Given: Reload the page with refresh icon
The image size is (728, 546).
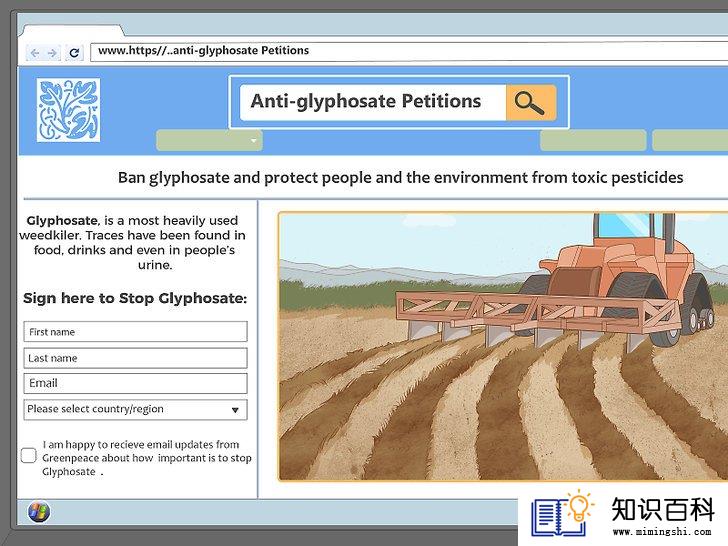Looking at the screenshot, I should point(74,53).
